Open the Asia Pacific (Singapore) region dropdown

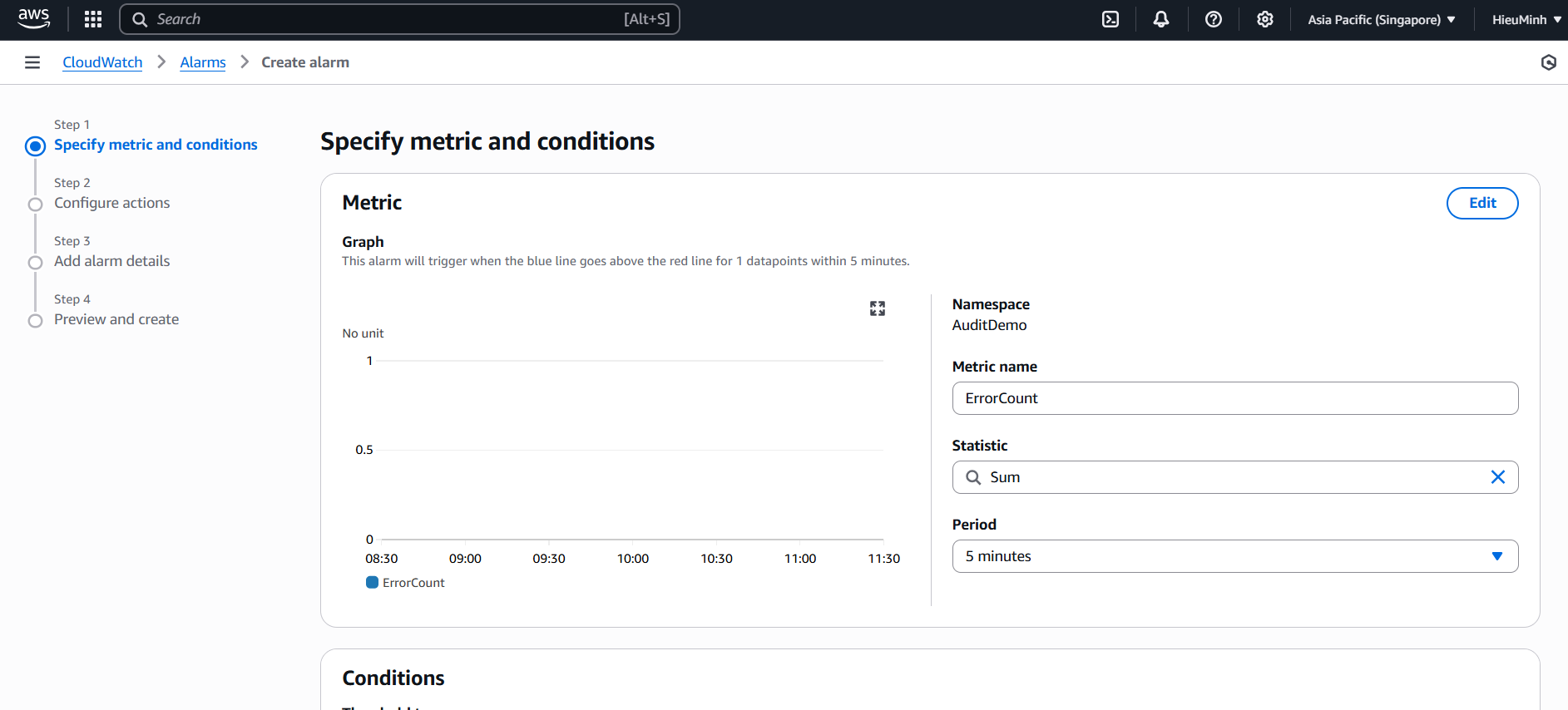(1382, 19)
